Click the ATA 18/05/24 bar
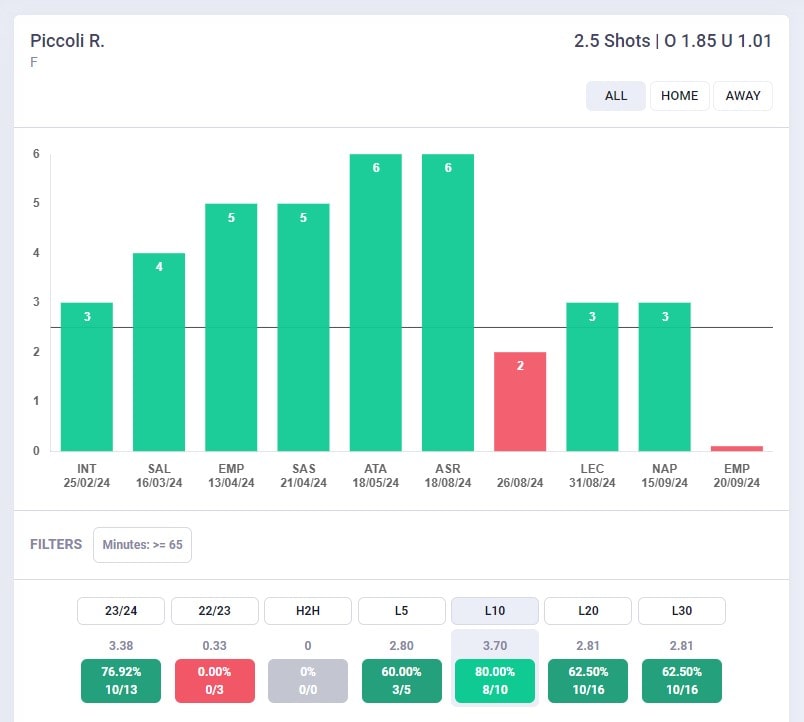Image resolution: width=804 pixels, height=722 pixels. click(376, 303)
